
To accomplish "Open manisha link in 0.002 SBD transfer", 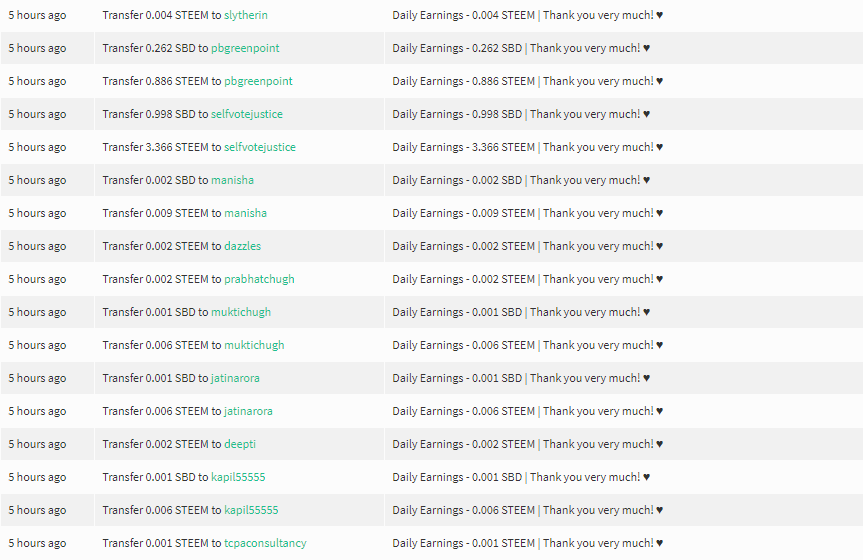I will [x=232, y=180].
